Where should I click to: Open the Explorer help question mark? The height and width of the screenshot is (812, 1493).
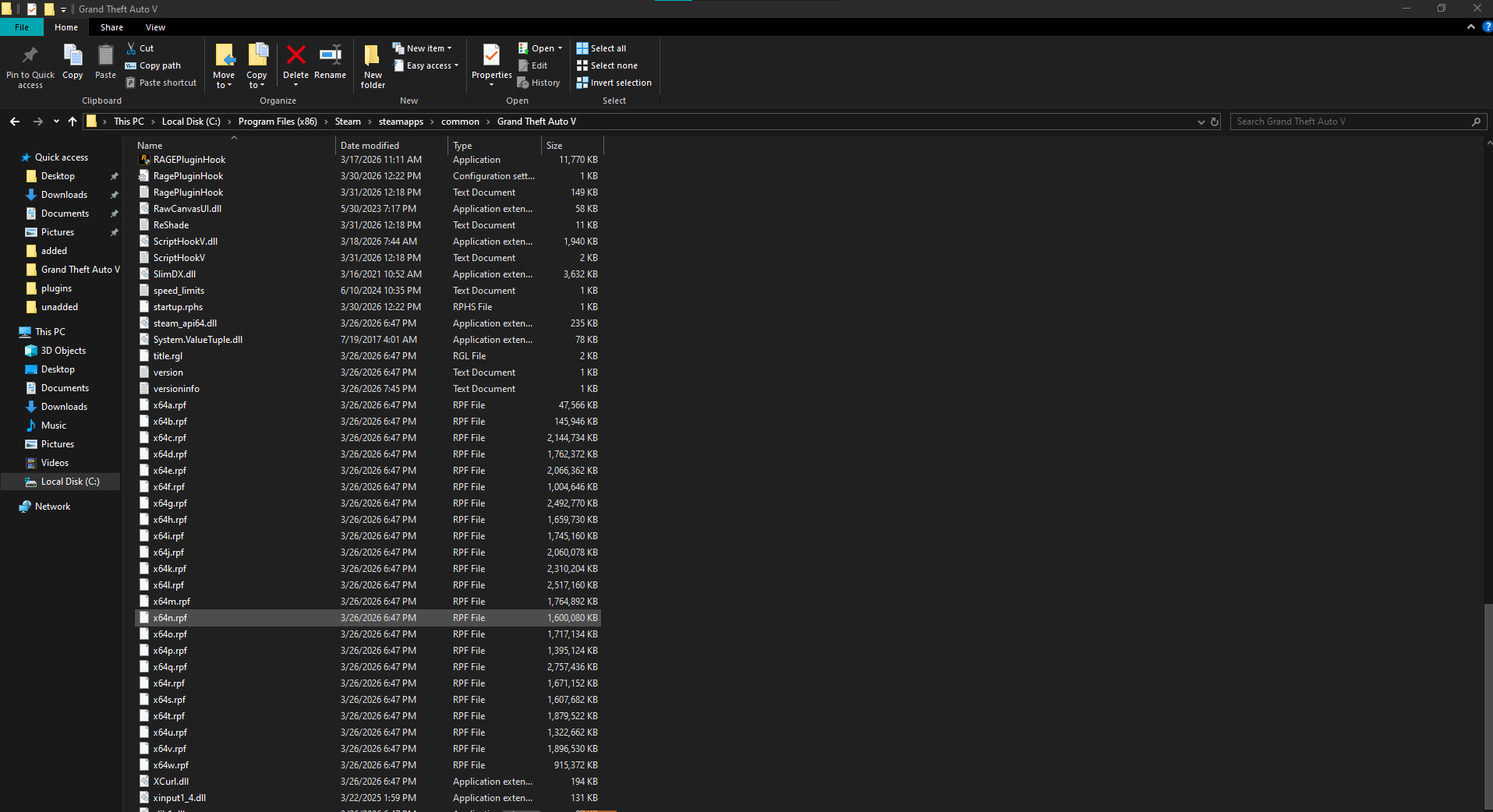(1487, 26)
